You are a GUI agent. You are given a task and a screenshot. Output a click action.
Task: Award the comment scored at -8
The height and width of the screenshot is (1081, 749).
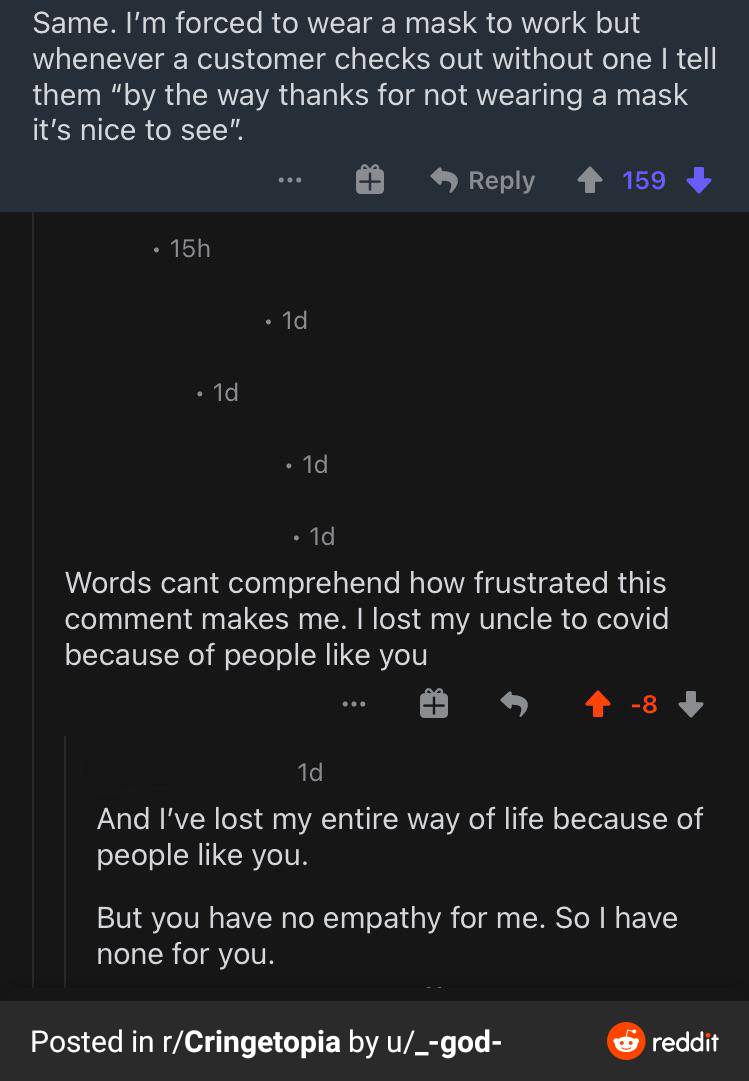434,703
